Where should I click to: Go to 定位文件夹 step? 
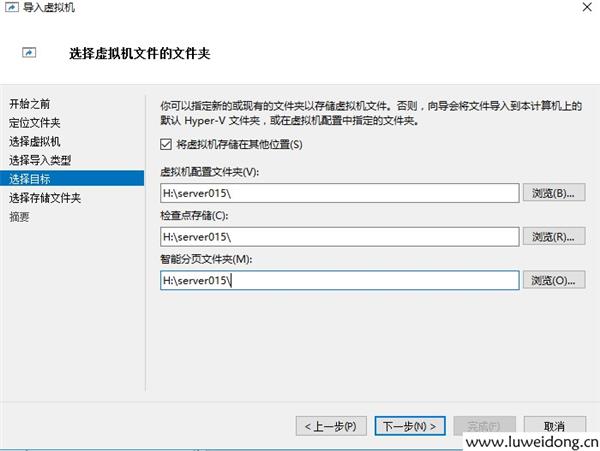33,123
